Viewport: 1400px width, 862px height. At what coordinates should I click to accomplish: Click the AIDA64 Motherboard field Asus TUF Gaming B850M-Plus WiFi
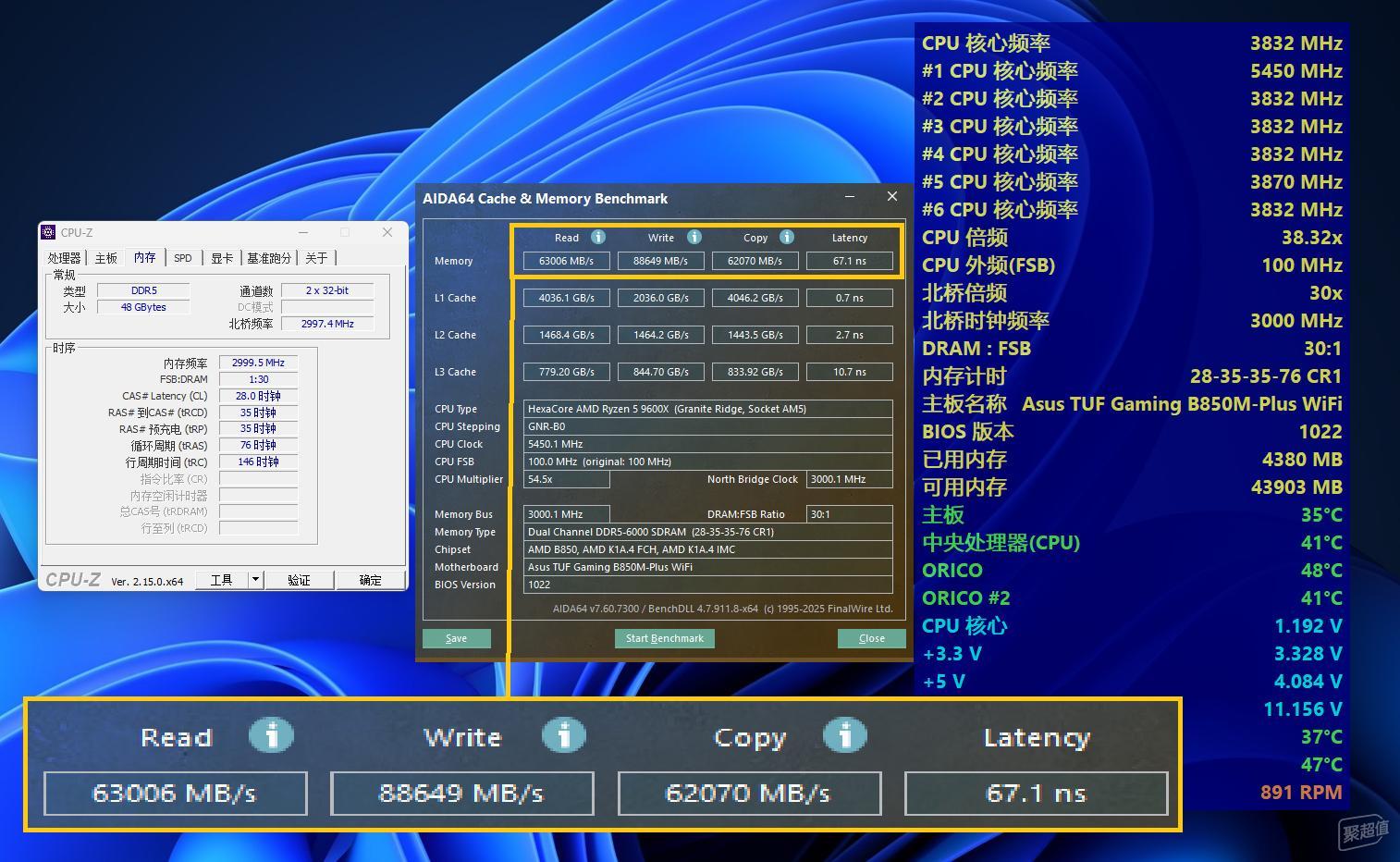click(x=708, y=567)
